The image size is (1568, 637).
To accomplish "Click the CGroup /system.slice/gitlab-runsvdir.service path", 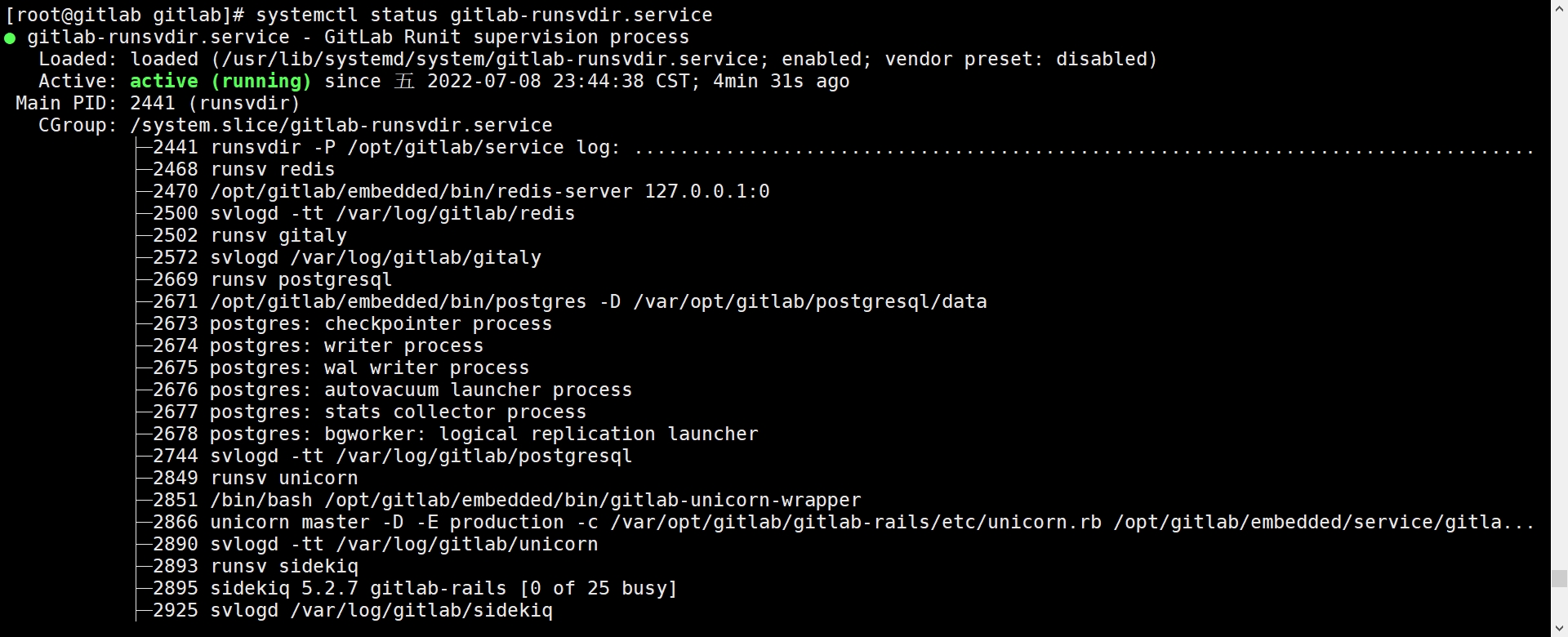I will point(341,126).
